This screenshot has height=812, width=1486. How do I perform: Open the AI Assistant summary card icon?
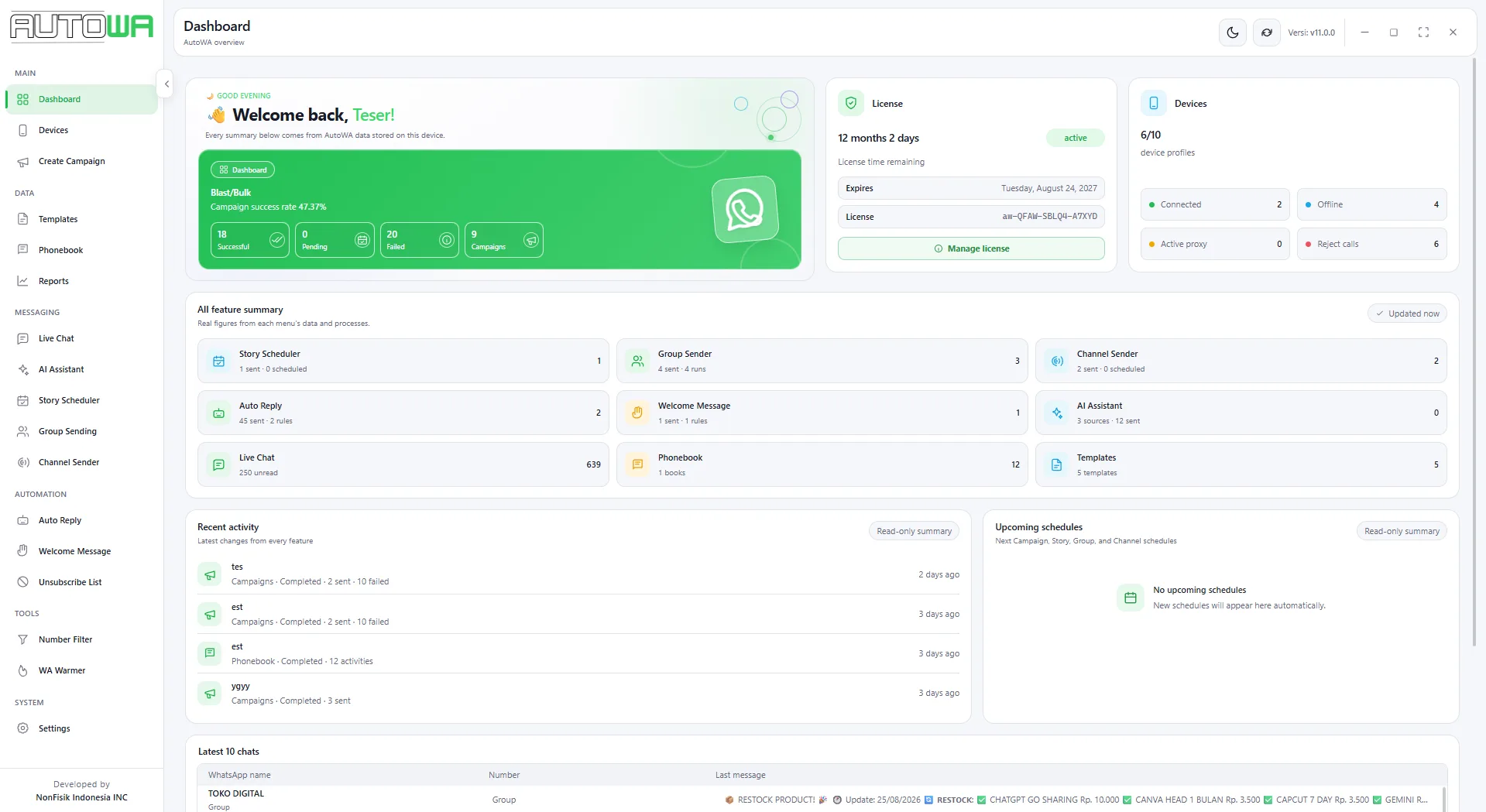(1057, 413)
